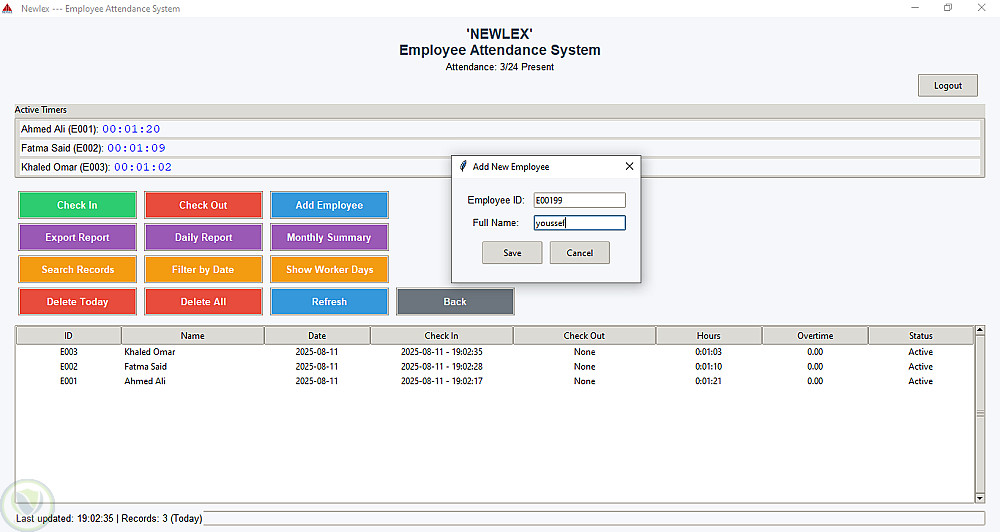The width and height of the screenshot is (1000, 532).
Task: Click Export Report button
Action: pos(77,237)
